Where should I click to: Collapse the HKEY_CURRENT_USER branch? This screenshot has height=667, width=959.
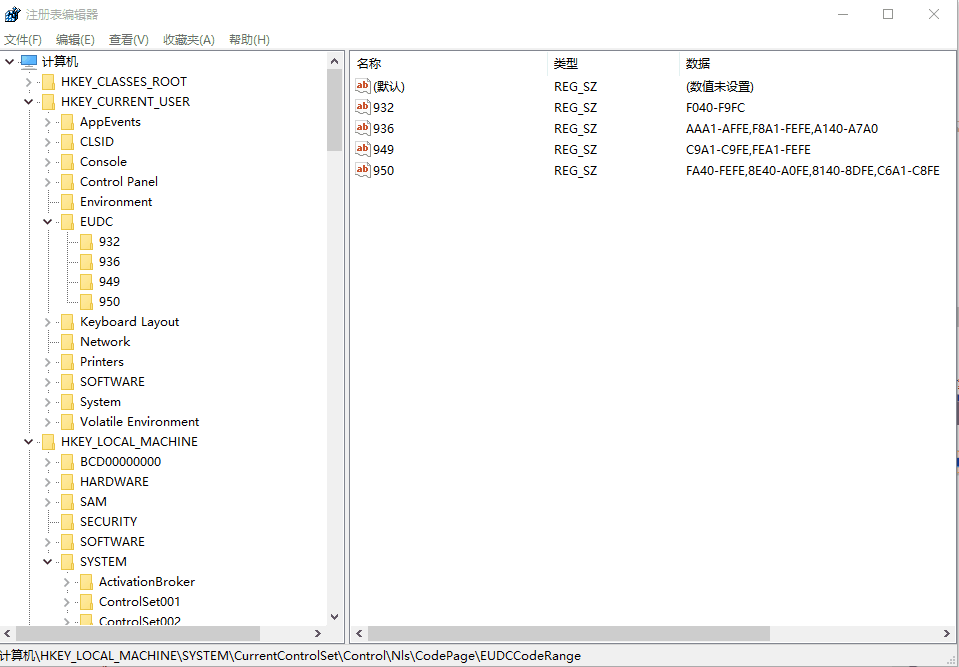[x=28, y=102]
